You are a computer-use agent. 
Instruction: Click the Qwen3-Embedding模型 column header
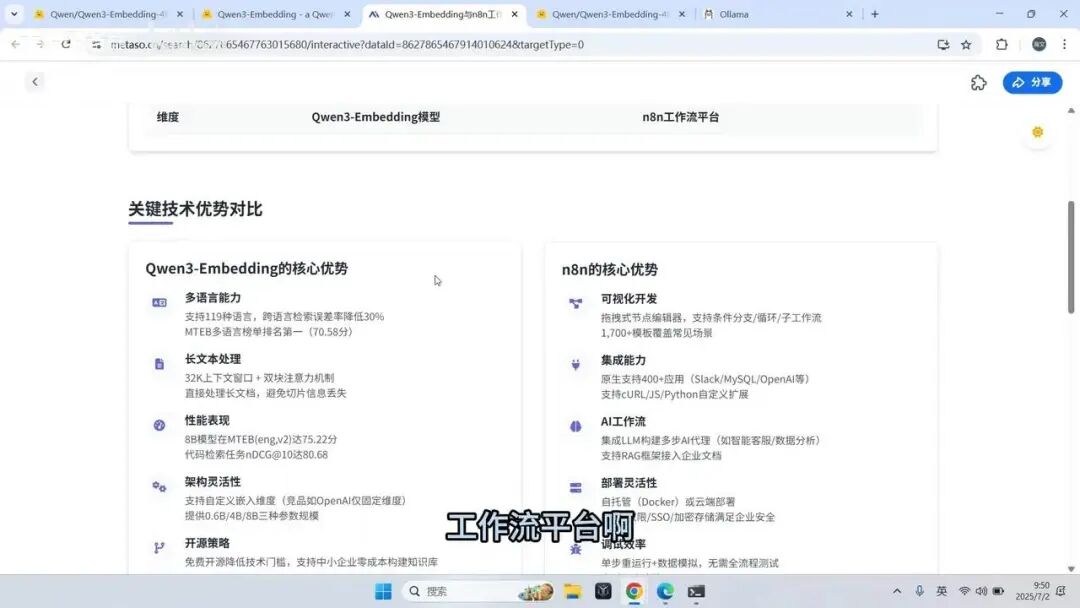click(x=375, y=117)
